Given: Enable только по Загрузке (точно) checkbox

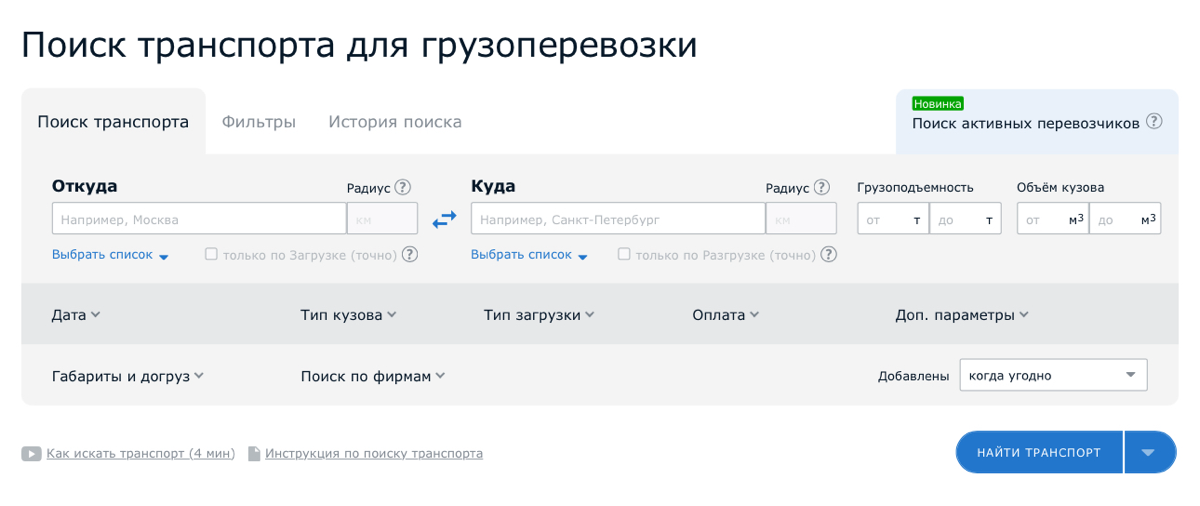Looking at the screenshot, I should (x=211, y=254).
